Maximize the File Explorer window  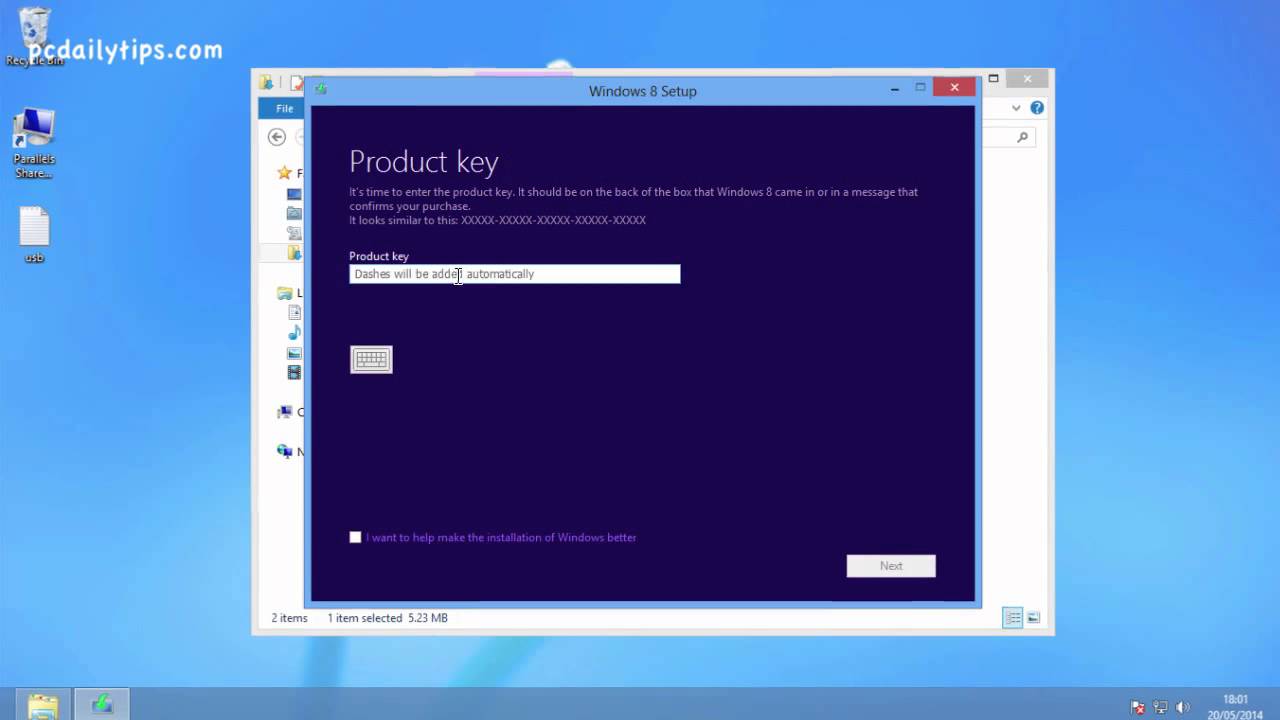click(993, 78)
